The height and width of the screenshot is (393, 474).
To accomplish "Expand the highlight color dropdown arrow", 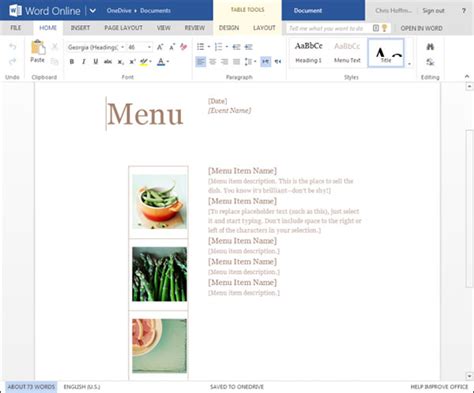I will coord(150,62).
